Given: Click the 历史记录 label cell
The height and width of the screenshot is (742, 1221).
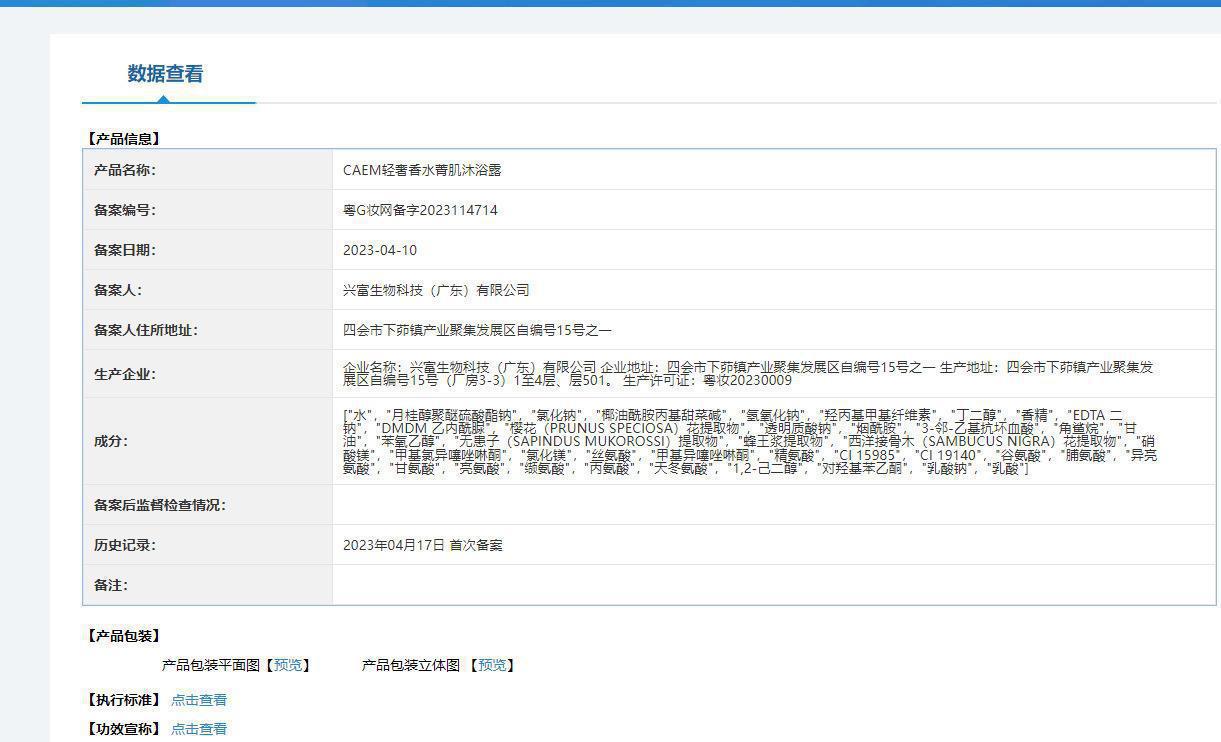Looking at the screenshot, I should pos(208,545).
